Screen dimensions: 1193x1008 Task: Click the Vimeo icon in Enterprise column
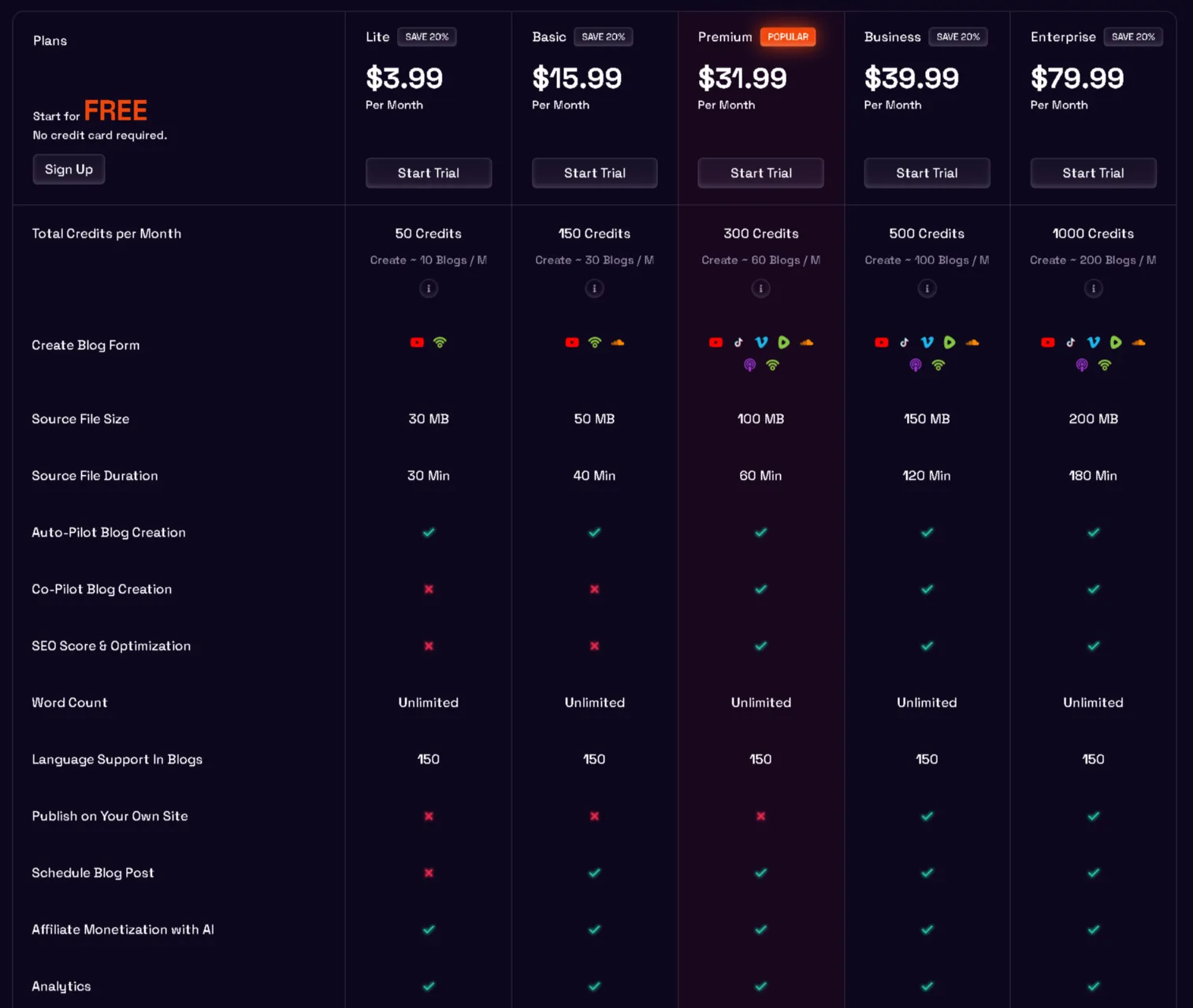click(x=1094, y=343)
